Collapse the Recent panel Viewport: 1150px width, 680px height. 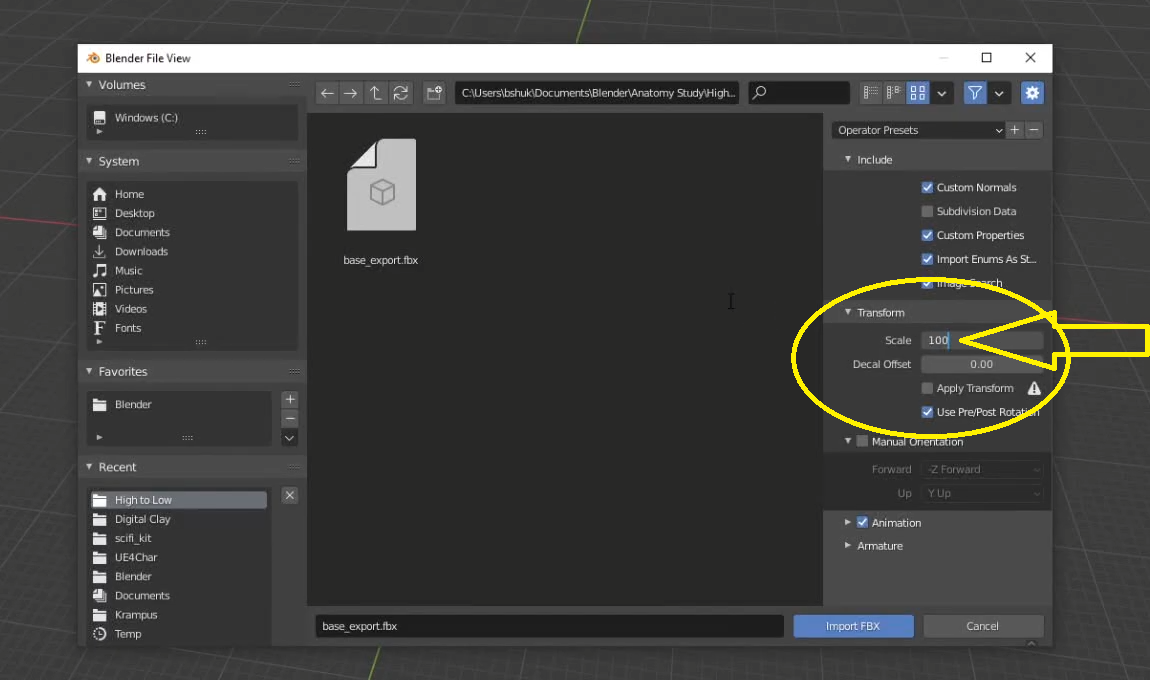coord(89,467)
